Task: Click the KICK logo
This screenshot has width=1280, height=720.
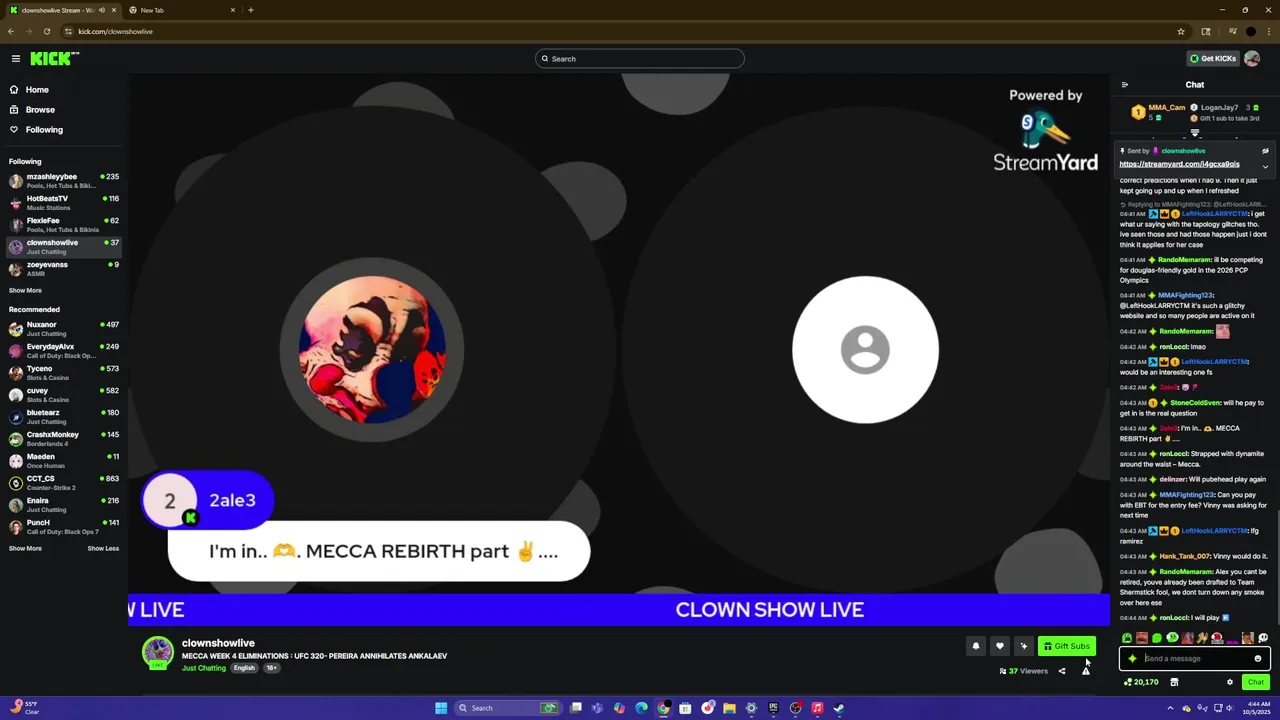Action: coord(54,59)
